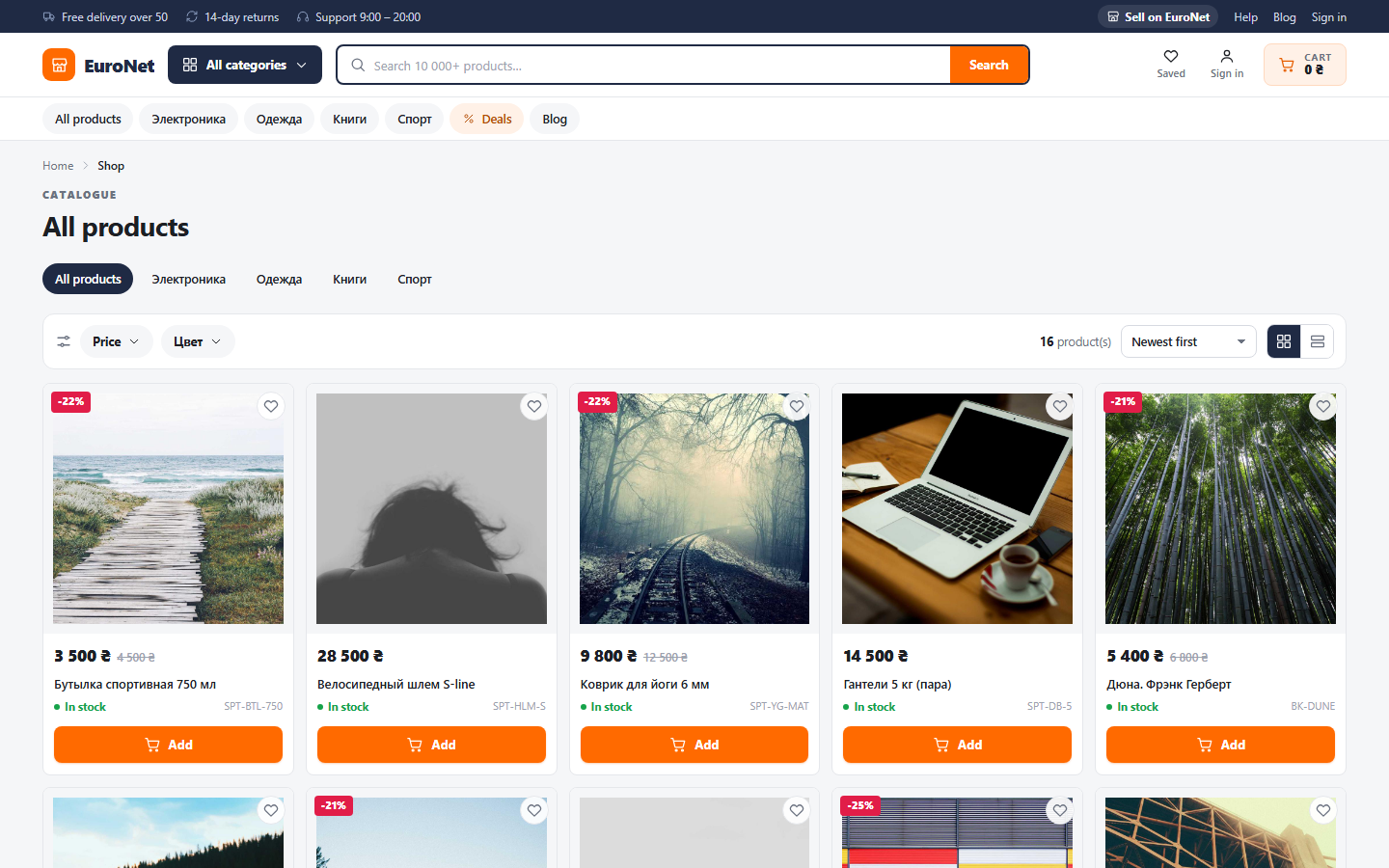Select All products in top navigation

pyautogui.click(x=88, y=119)
